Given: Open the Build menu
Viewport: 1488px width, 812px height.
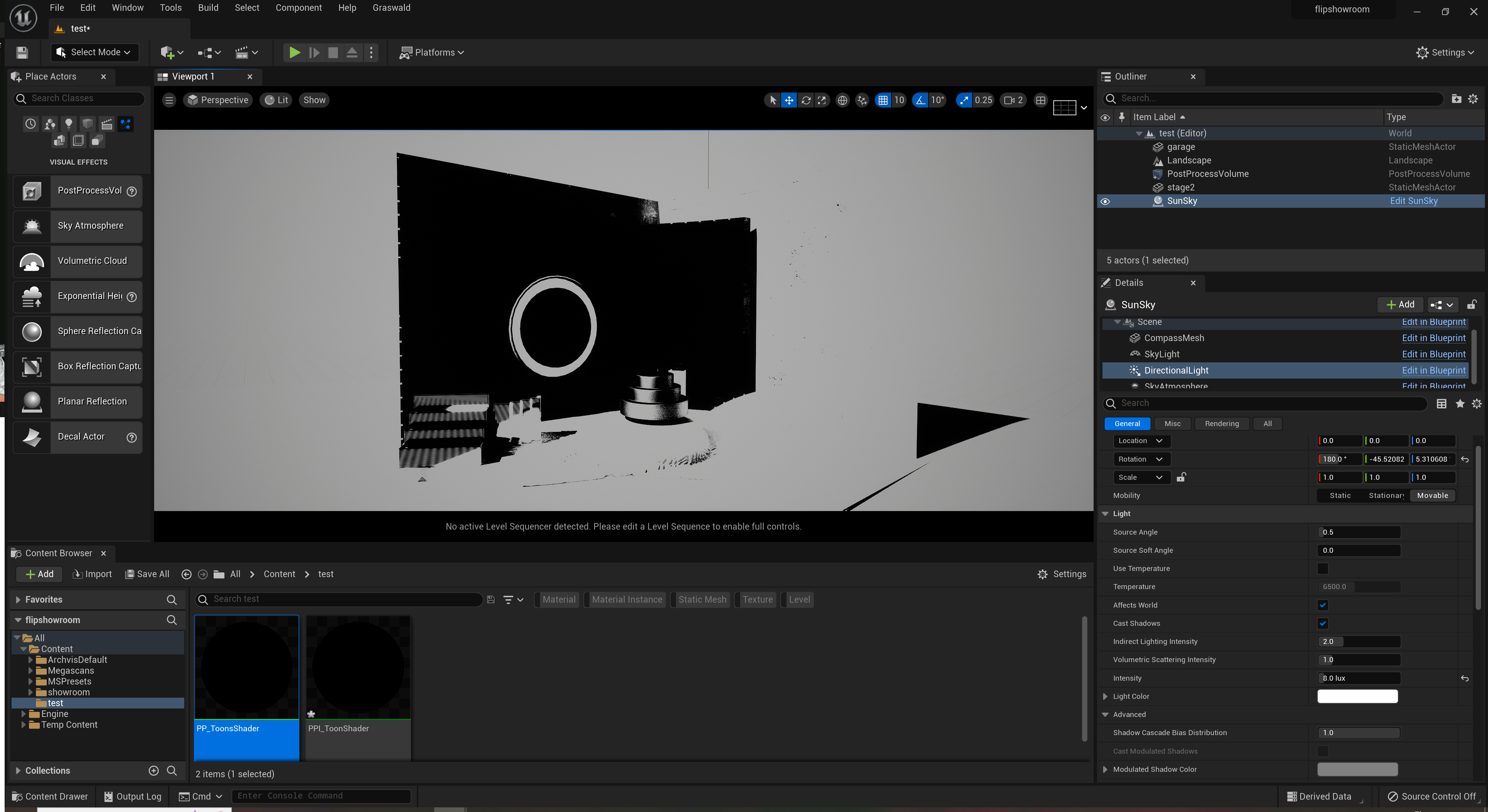Looking at the screenshot, I should click(208, 7).
